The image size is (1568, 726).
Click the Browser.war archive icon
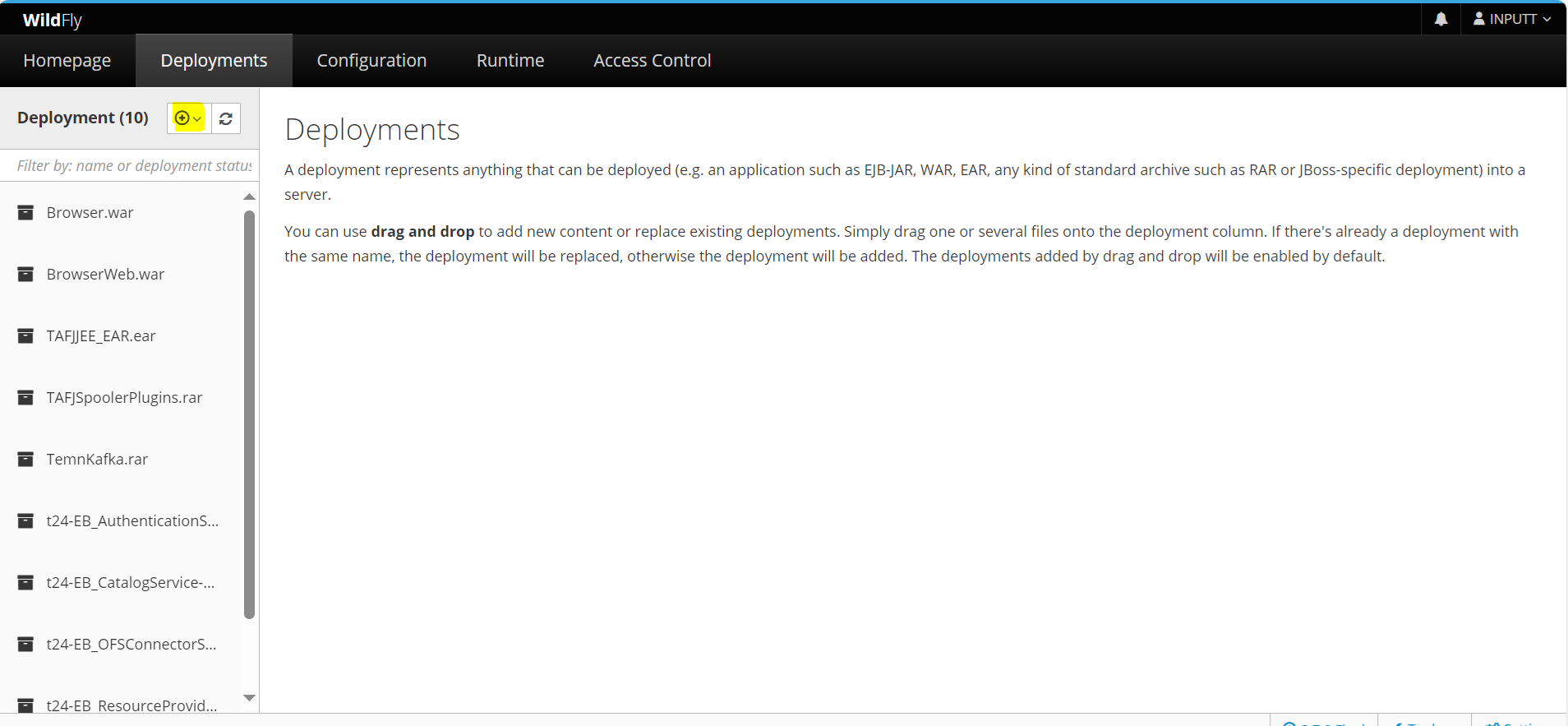(26, 213)
